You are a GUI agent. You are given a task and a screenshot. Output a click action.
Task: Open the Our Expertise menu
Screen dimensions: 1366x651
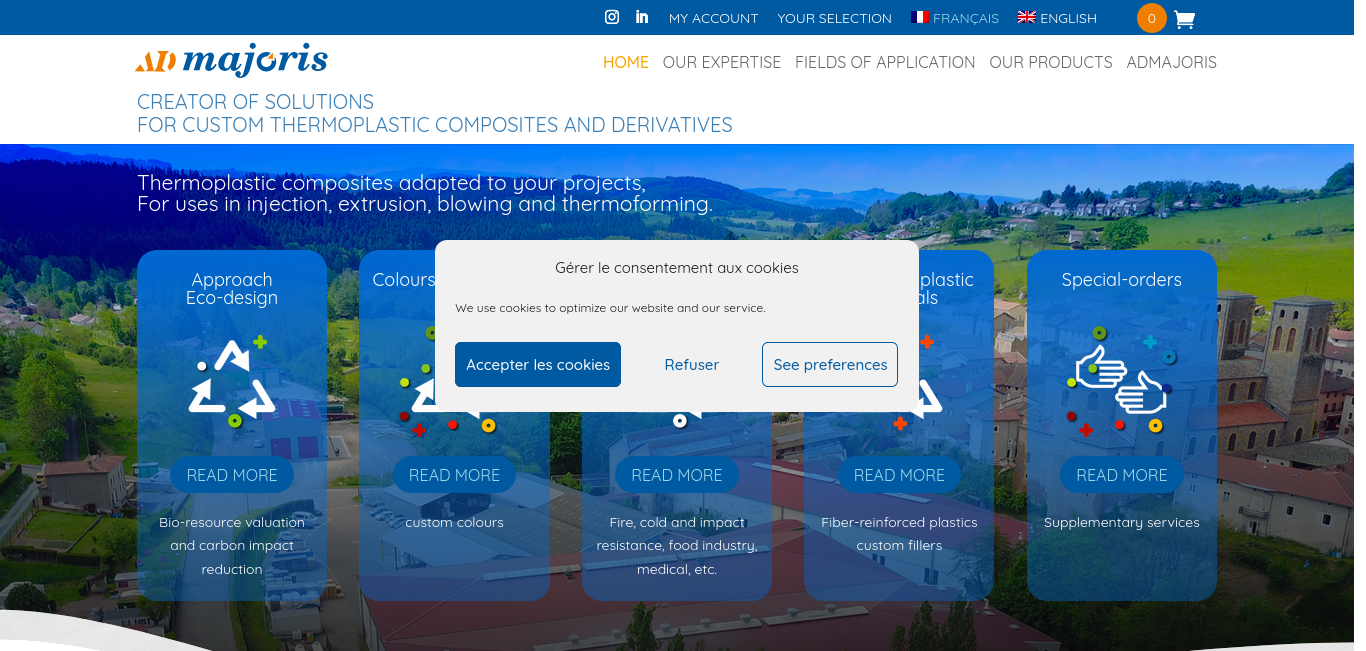pos(721,62)
